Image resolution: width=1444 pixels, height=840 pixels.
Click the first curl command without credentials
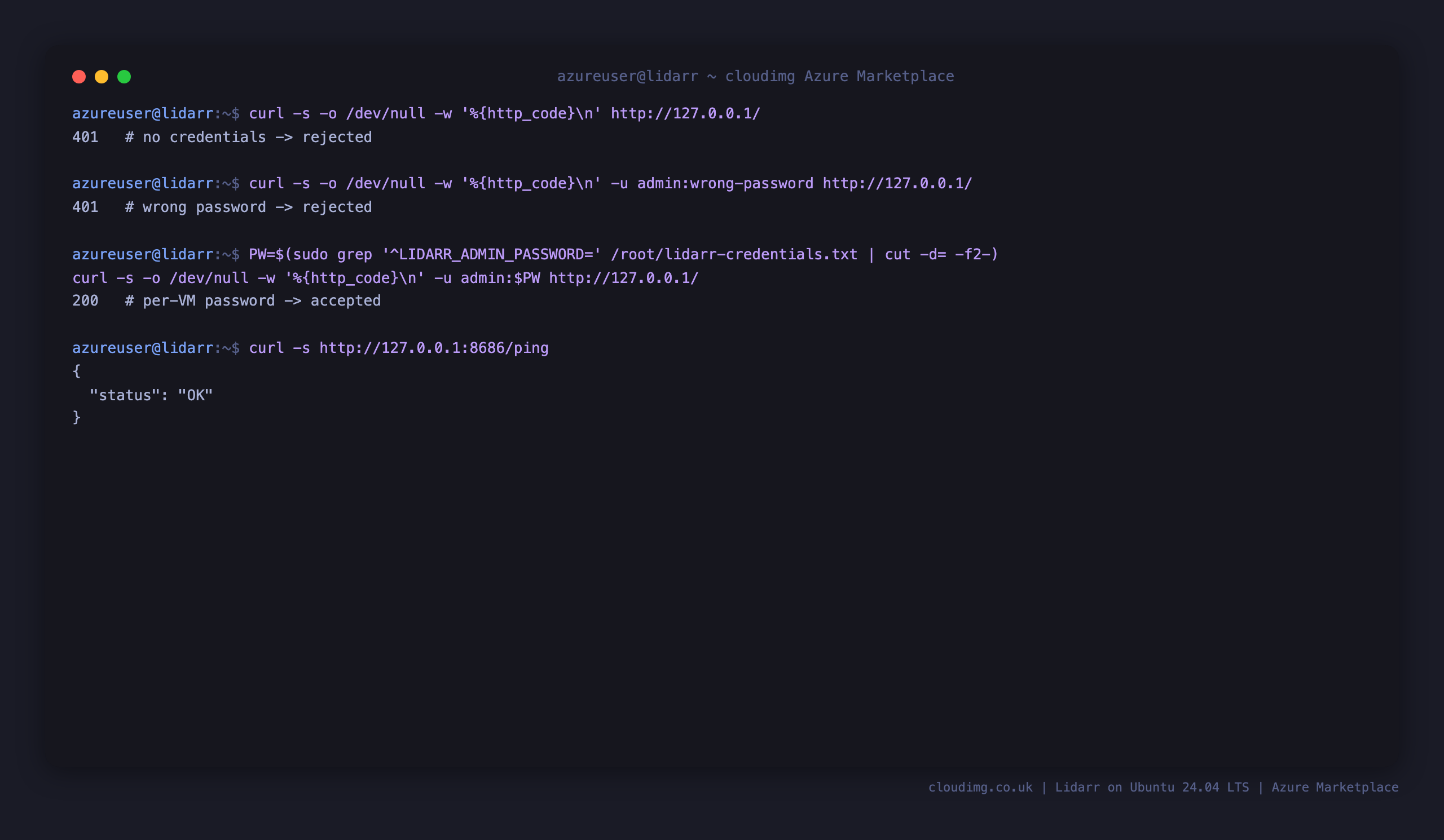(504, 113)
